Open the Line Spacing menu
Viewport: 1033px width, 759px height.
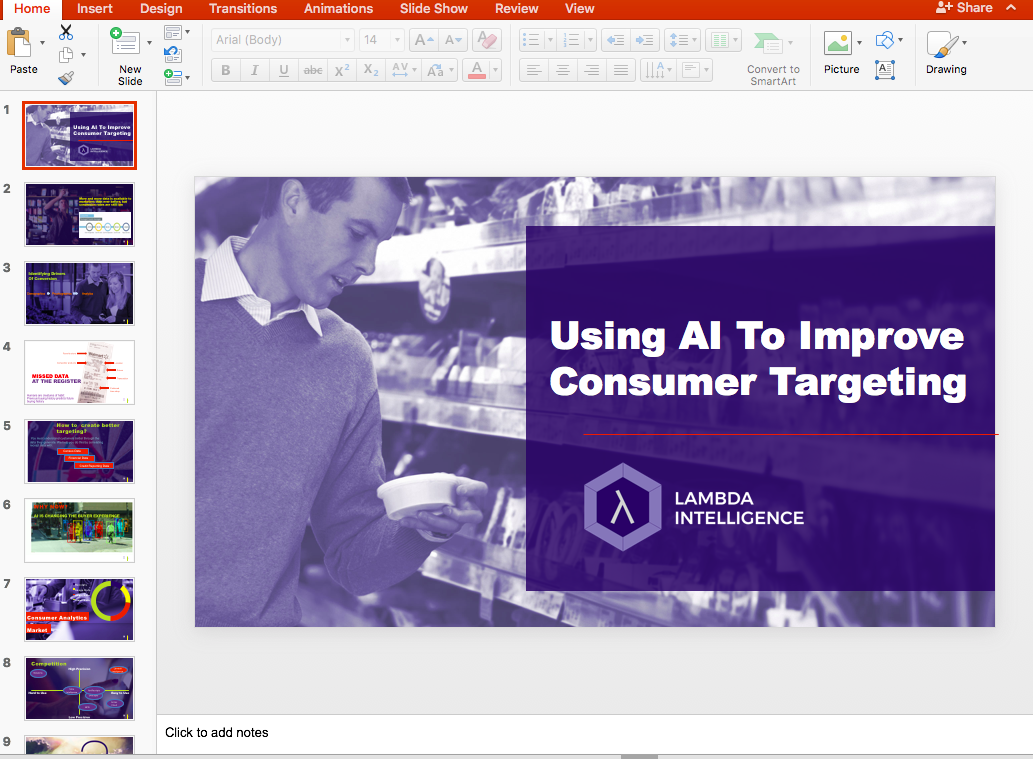coord(682,40)
